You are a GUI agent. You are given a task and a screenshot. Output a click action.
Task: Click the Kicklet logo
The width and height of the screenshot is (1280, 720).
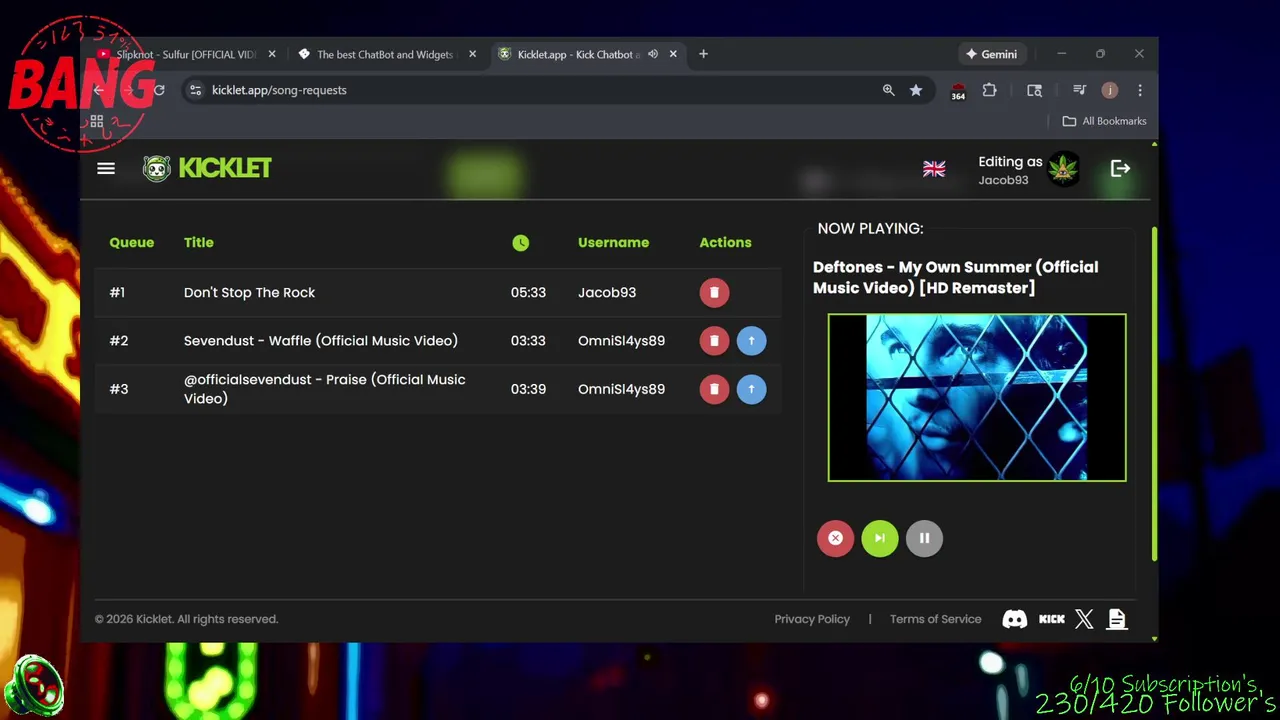coord(207,168)
